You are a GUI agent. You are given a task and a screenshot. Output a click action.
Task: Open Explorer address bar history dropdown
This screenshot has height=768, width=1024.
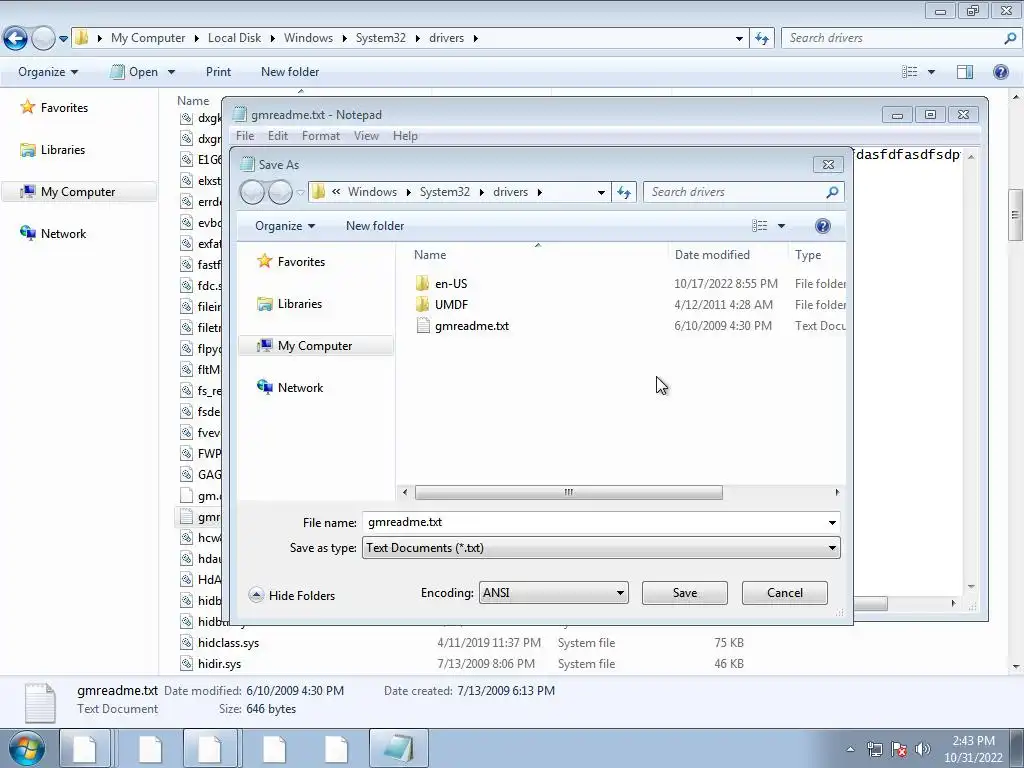pos(739,39)
